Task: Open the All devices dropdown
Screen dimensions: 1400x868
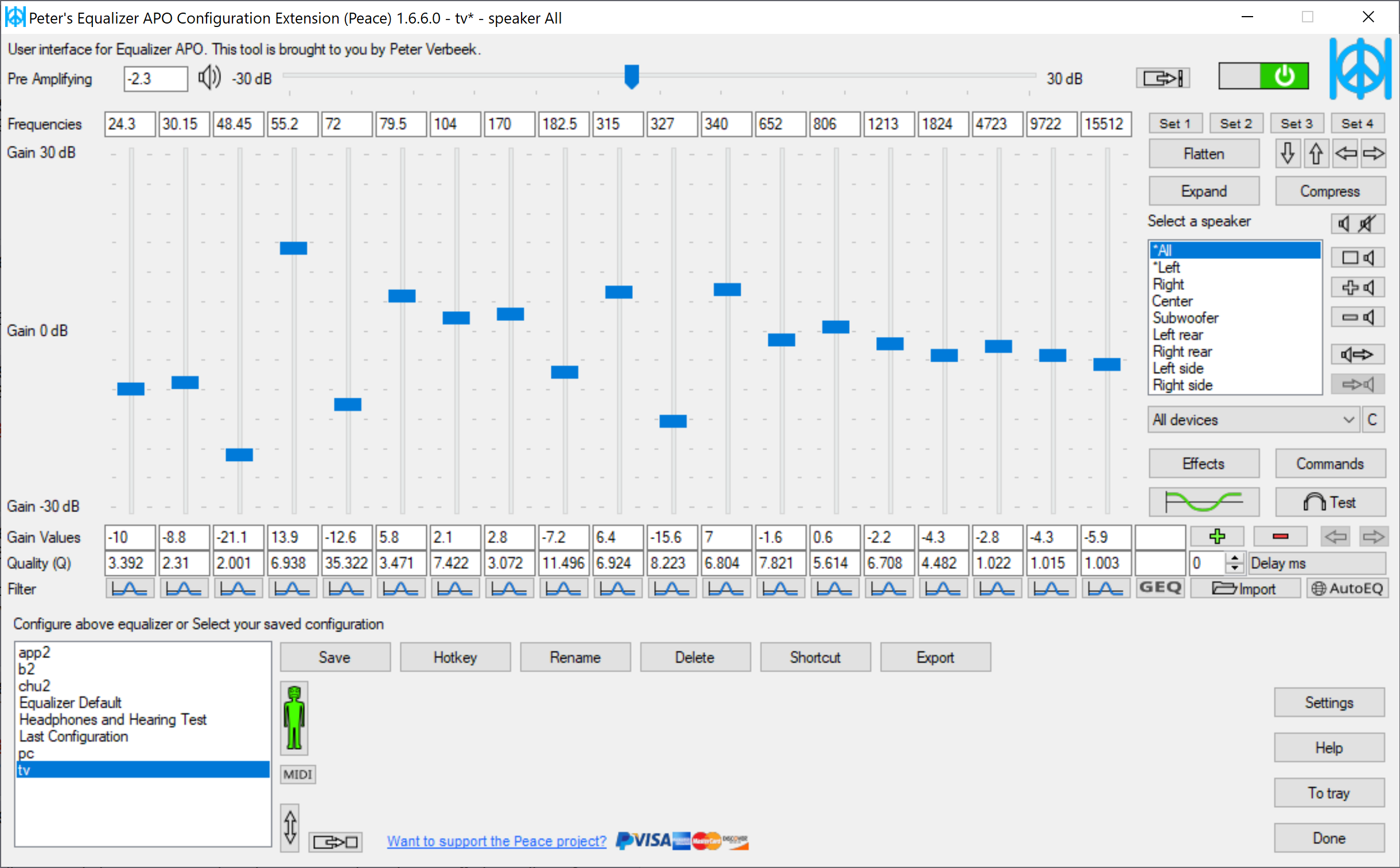Action: (1253, 420)
